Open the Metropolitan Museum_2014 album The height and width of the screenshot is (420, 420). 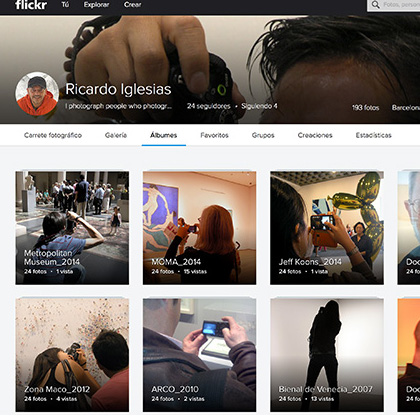pos(72,228)
